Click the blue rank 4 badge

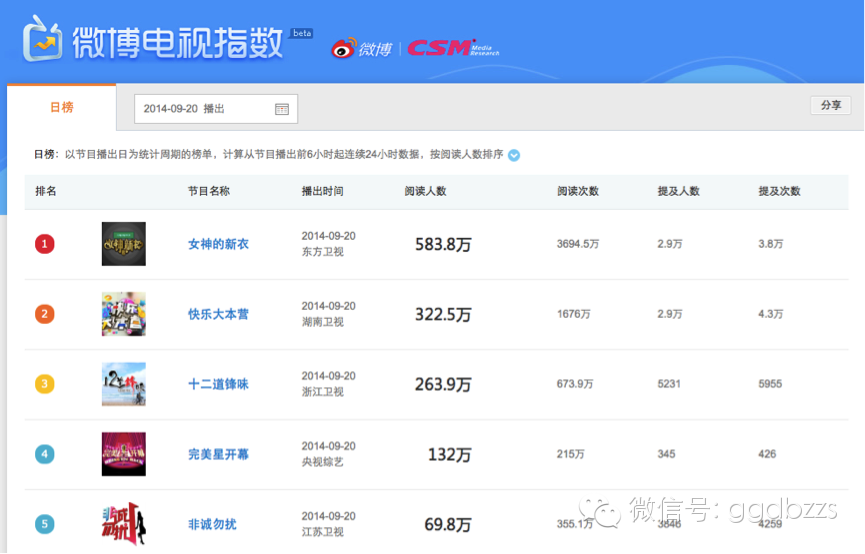point(44,454)
